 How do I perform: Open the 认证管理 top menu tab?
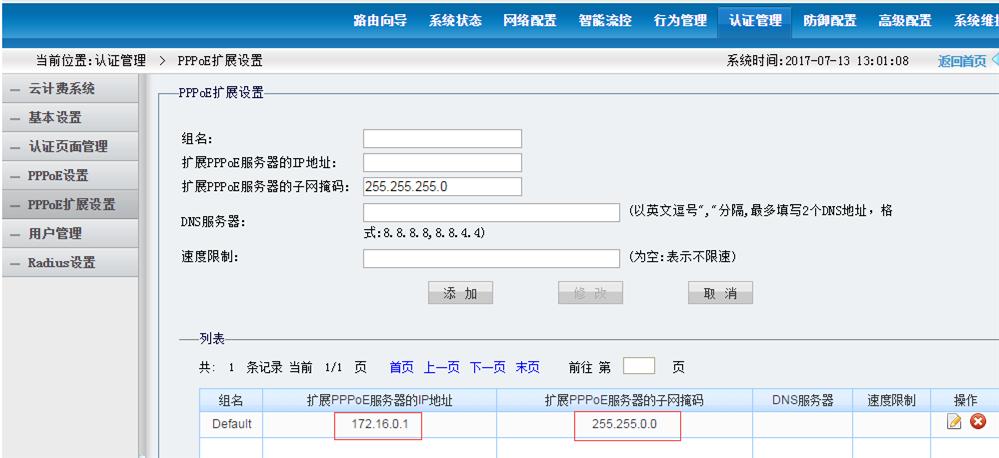click(x=755, y=20)
